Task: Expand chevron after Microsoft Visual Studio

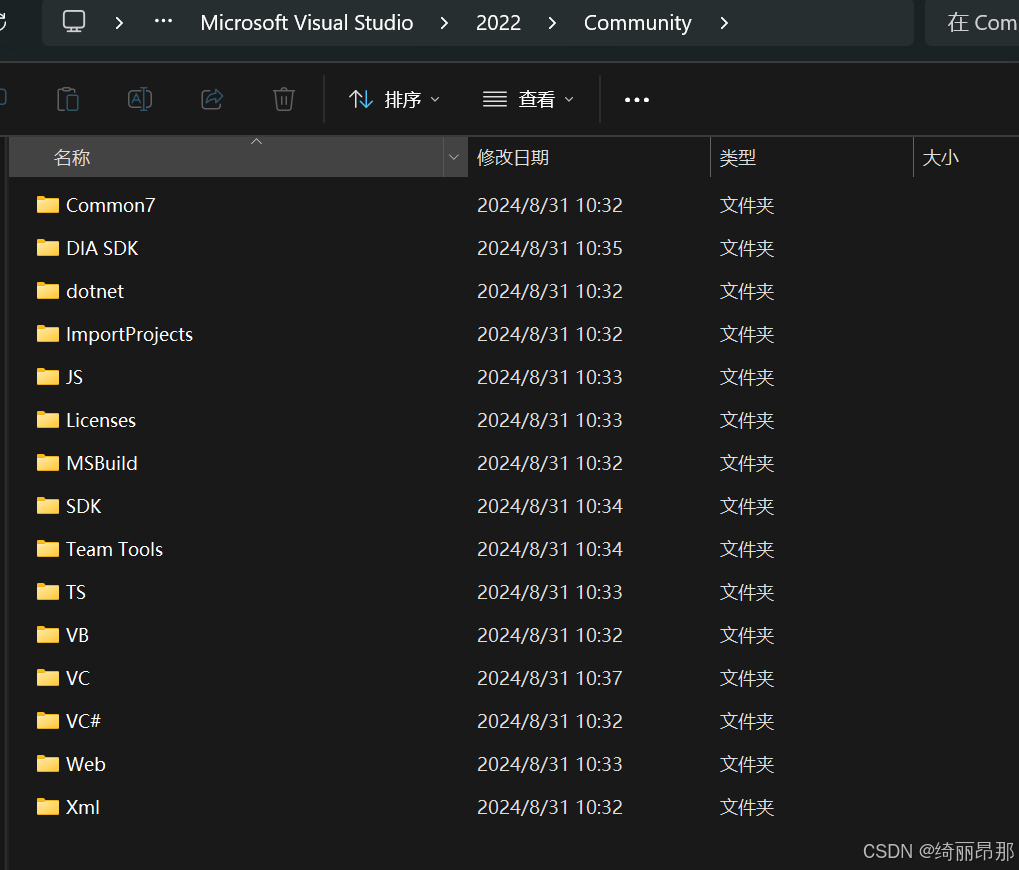Action: 445,23
